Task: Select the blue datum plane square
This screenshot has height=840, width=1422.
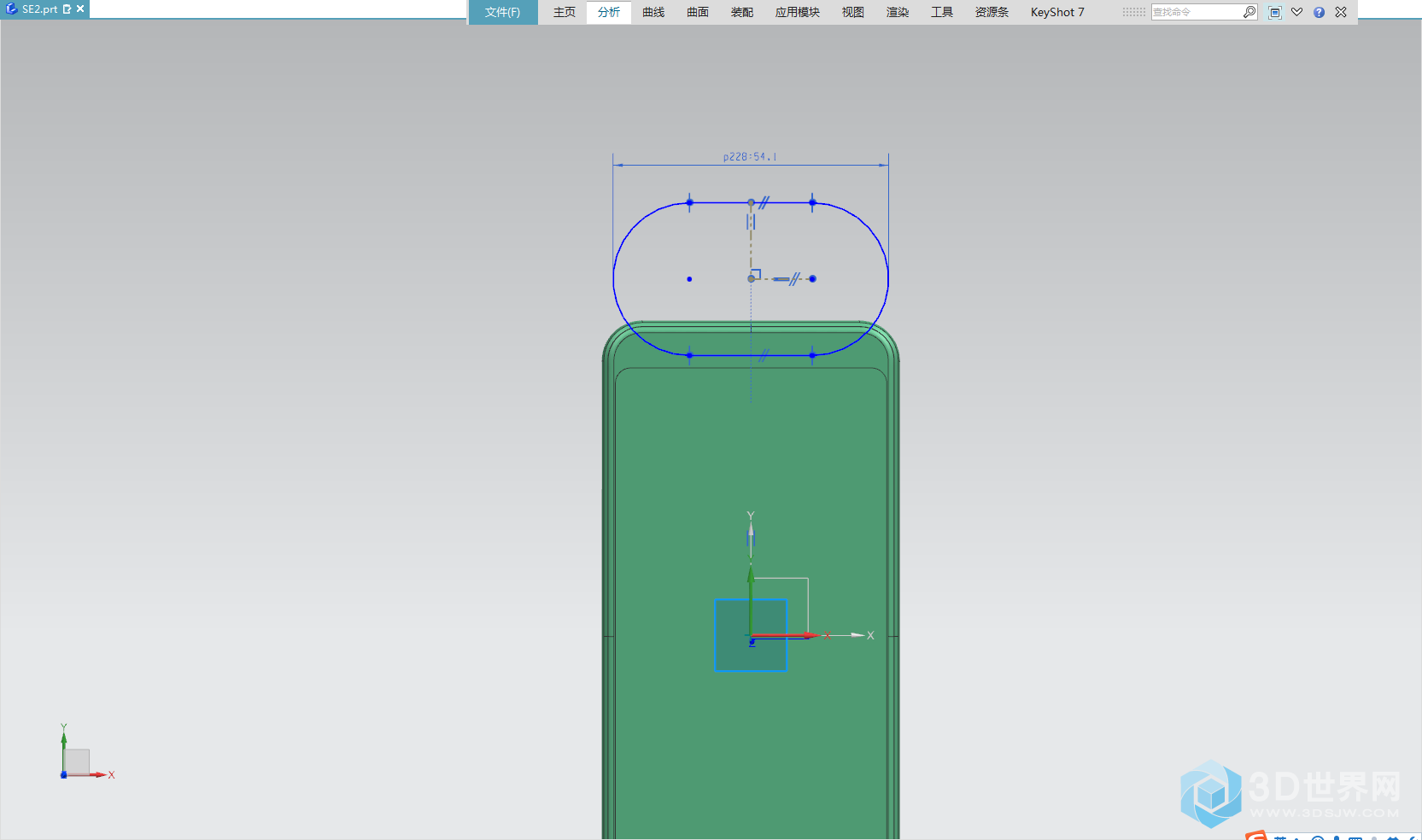Action: (x=751, y=635)
